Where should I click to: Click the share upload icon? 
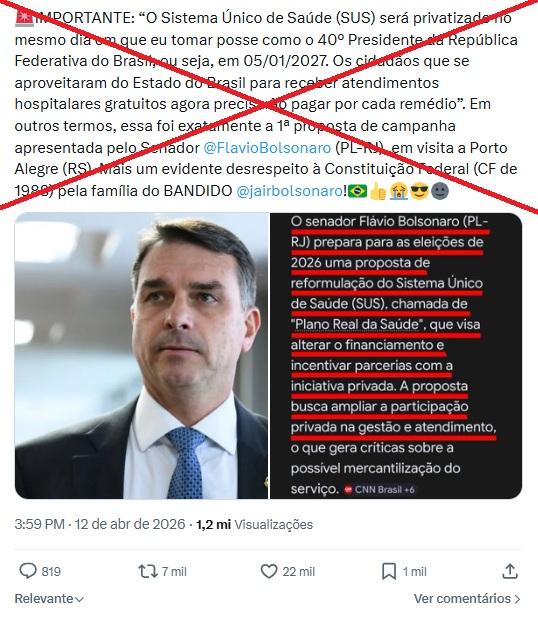click(510, 571)
